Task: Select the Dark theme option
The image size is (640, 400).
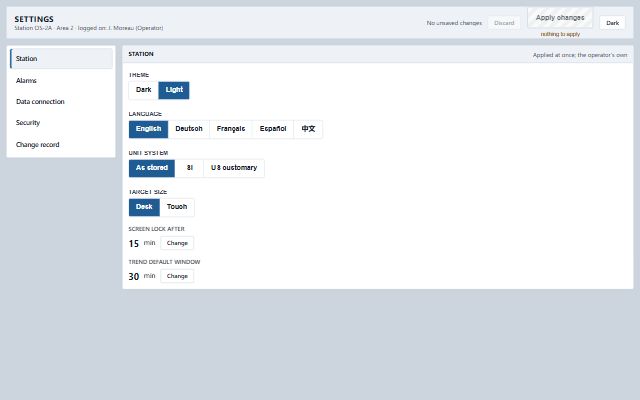Action: tap(143, 90)
